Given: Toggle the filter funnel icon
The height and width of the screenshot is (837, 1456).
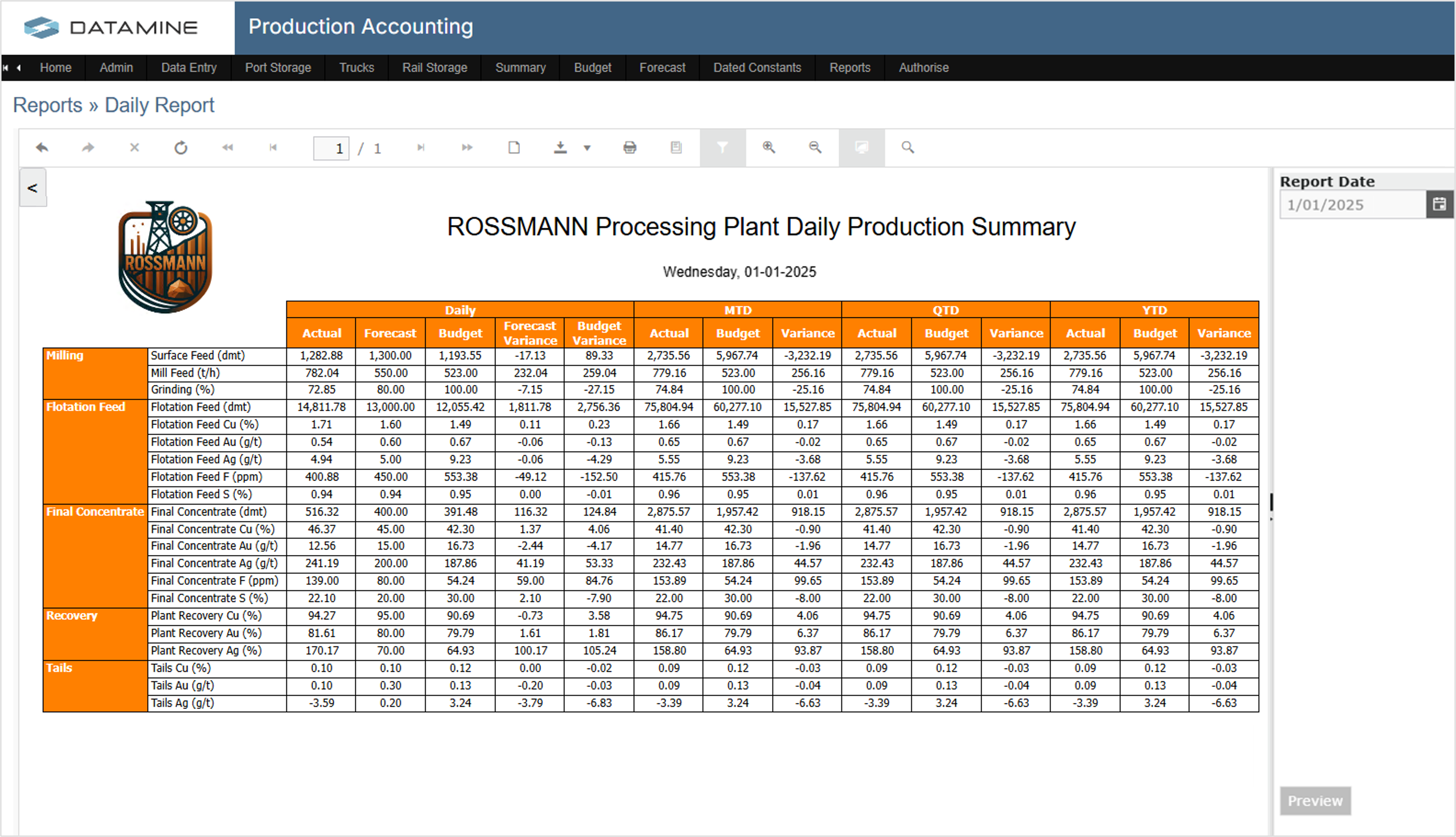Looking at the screenshot, I should pos(722,148).
